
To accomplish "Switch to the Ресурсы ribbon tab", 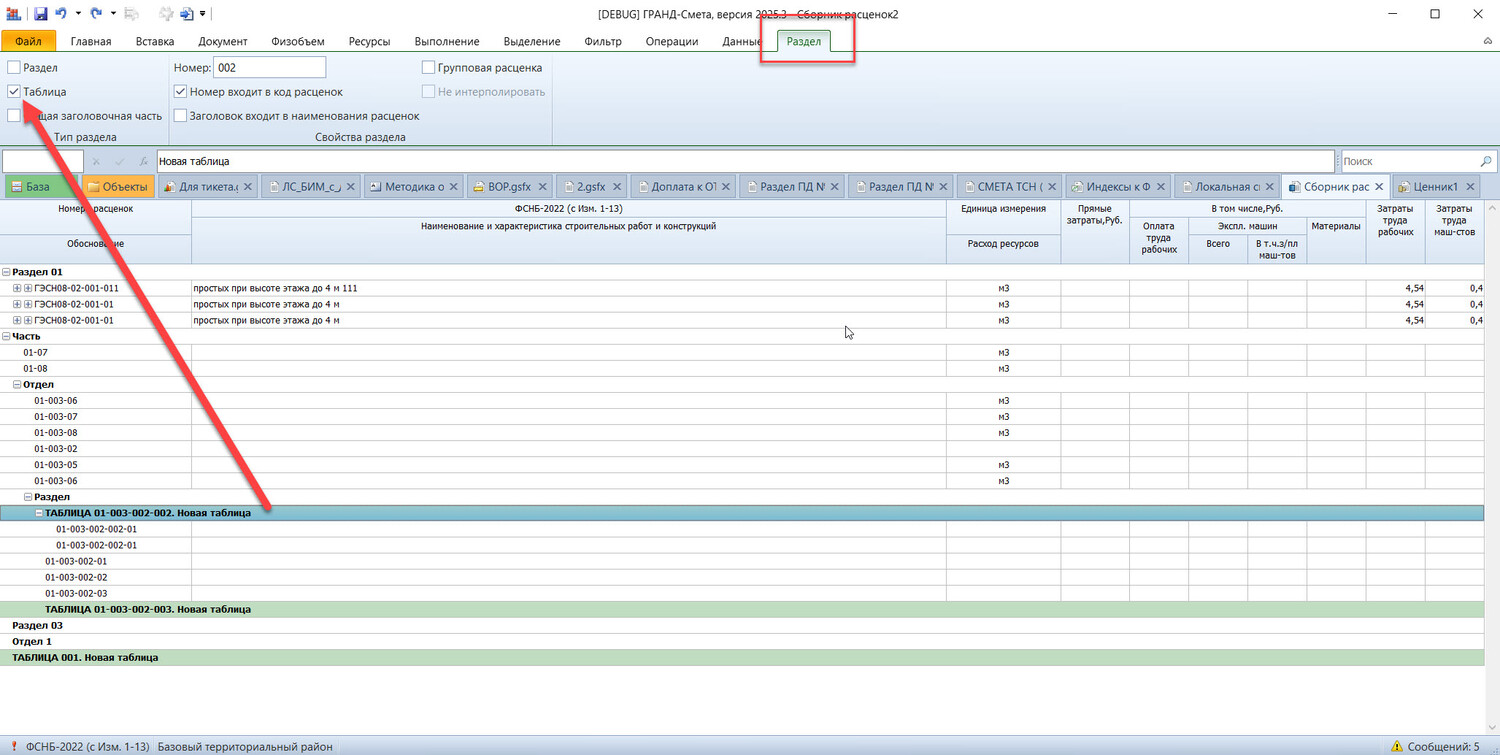I will pyautogui.click(x=368, y=41).
